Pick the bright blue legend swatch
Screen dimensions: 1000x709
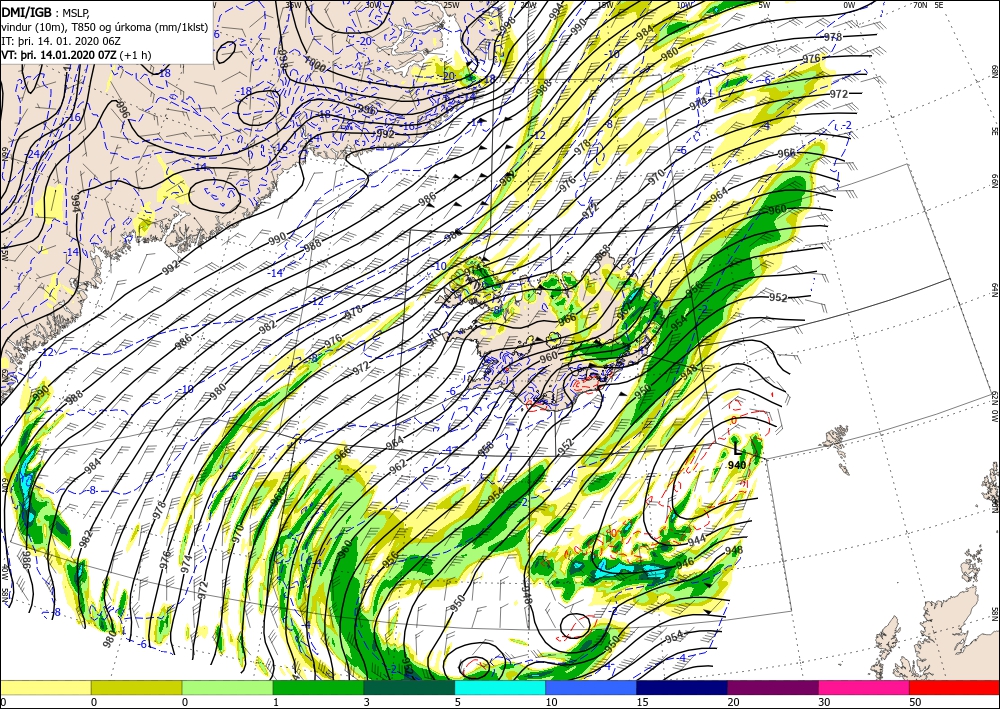point(591,687)
